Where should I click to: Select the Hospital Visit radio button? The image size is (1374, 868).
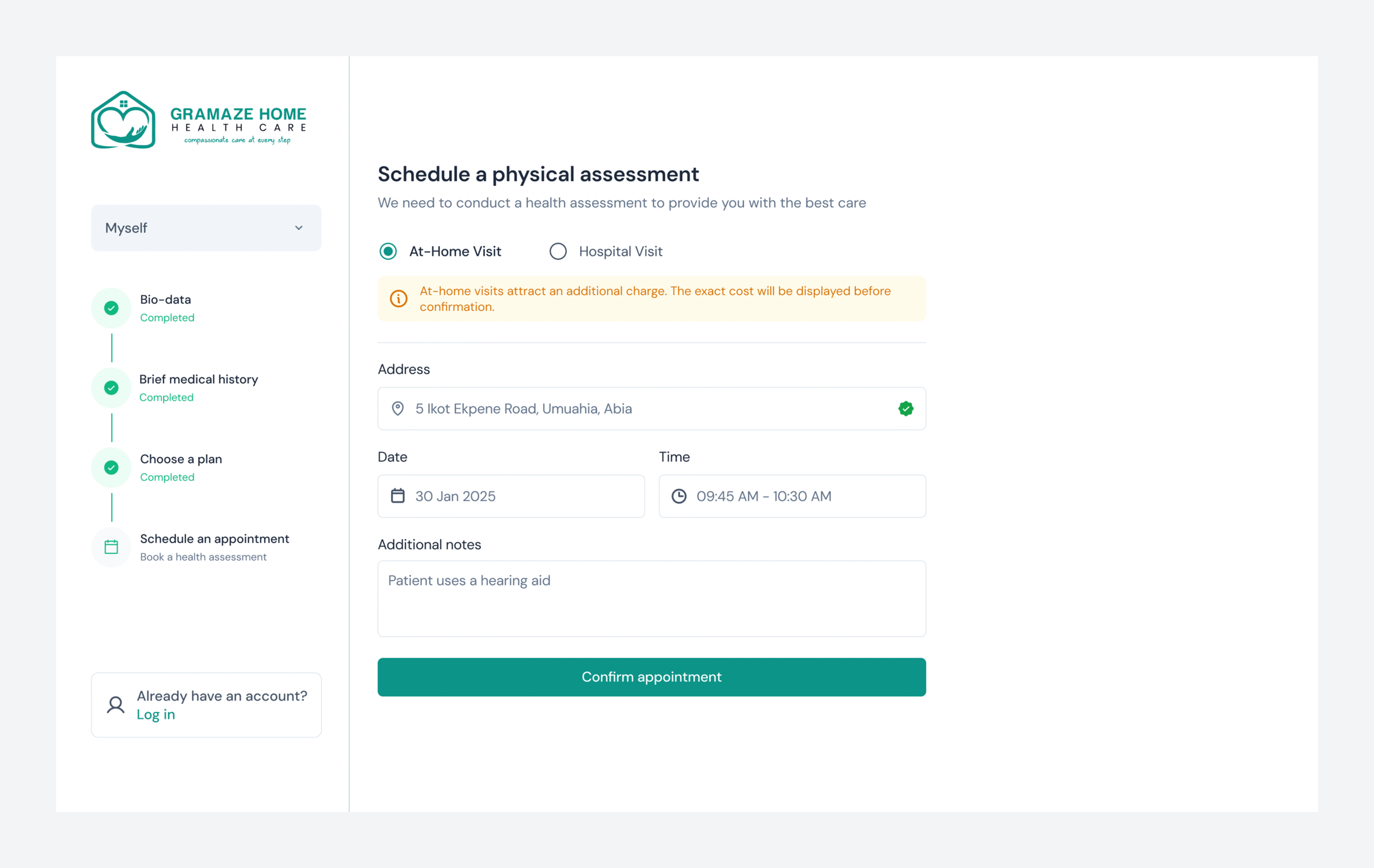pyautogui.click(x=558, y=251)
